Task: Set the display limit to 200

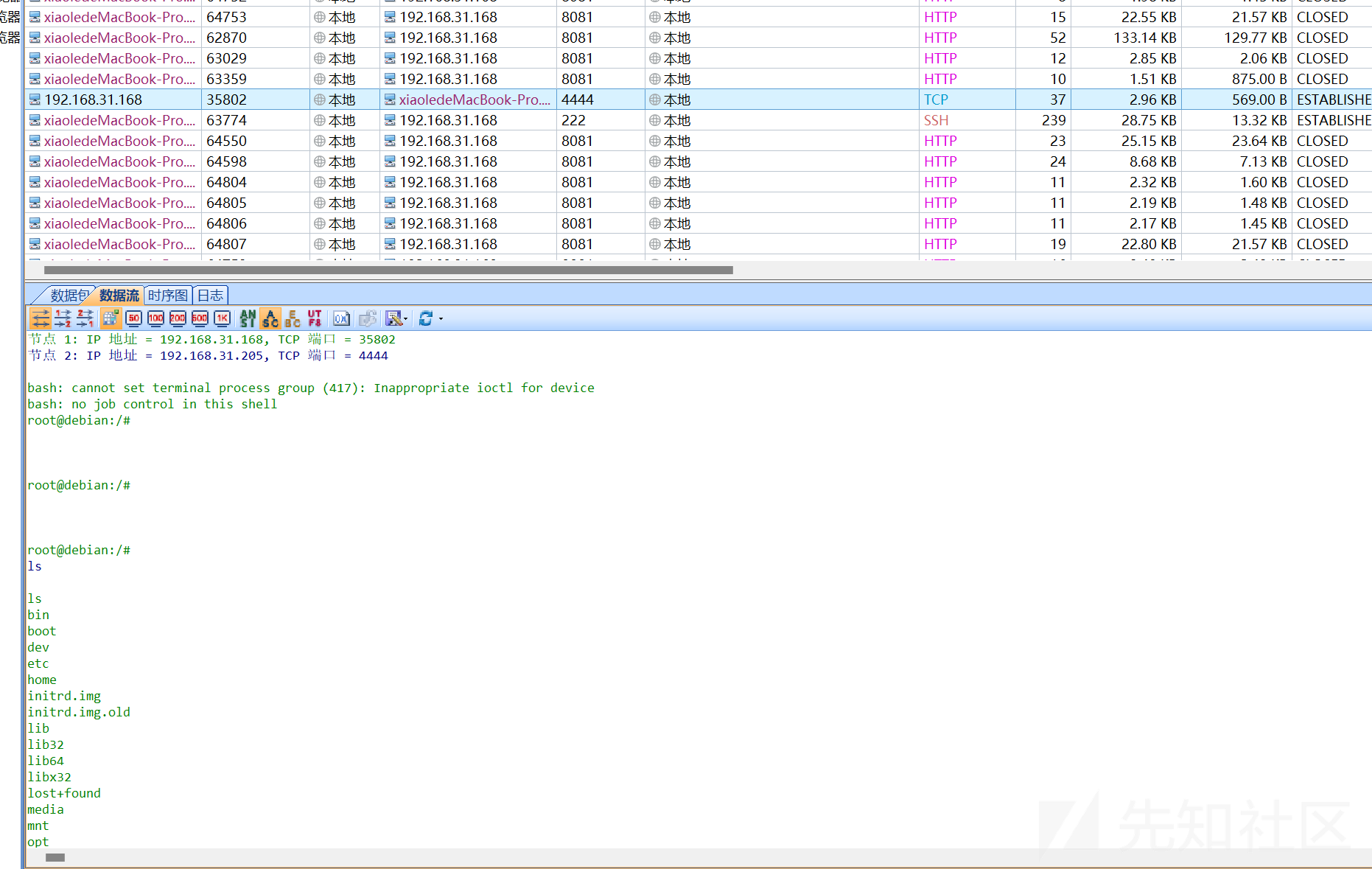Action: coord(178,318)
